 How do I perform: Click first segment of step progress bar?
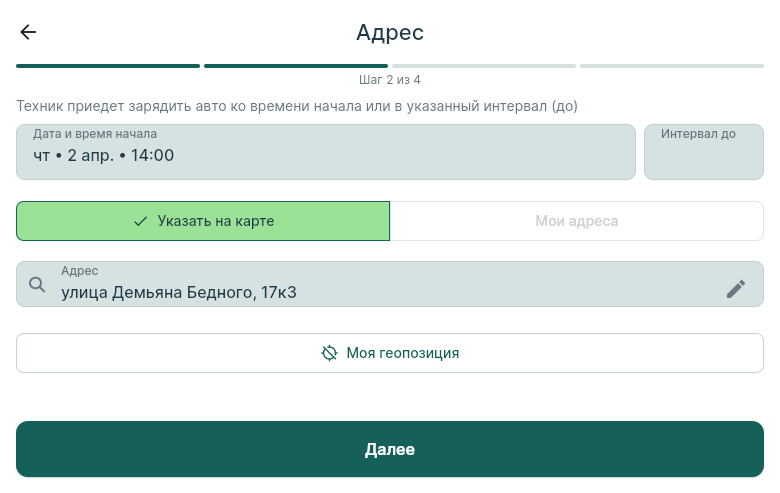[x=108, y=66]
